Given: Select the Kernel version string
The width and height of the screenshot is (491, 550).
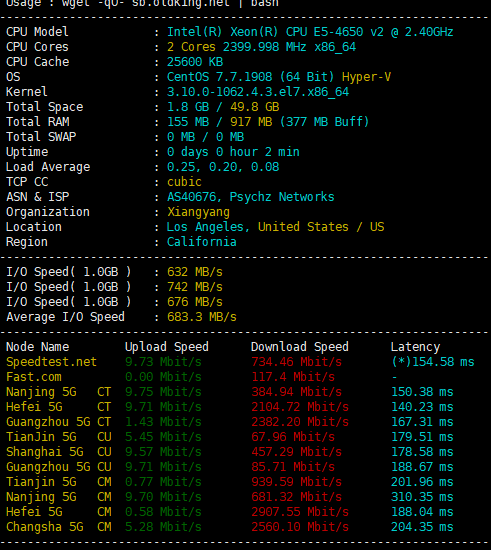Looking at the screenshot, I should click(x=258, y=92).
